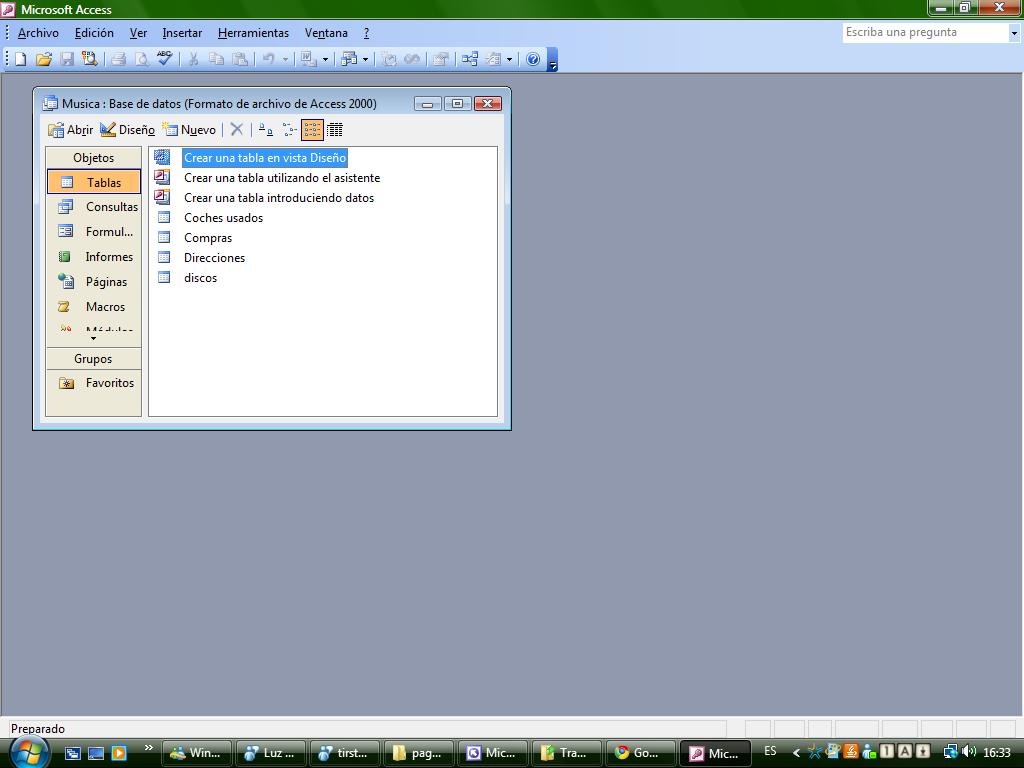Expand the Office Links dropdown arrow
This screenshot has width=1024, height=768.
pos(325,59)
